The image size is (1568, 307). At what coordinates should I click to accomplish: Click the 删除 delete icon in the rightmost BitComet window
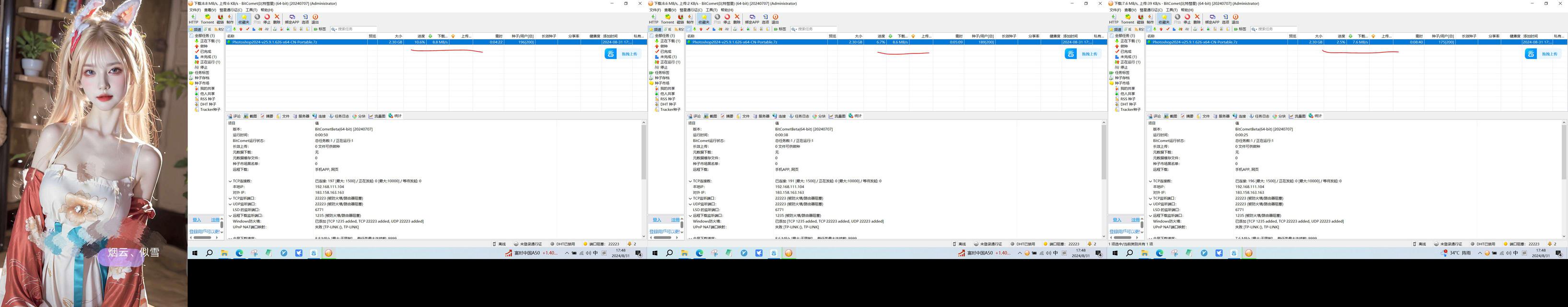coord(1197,19)
